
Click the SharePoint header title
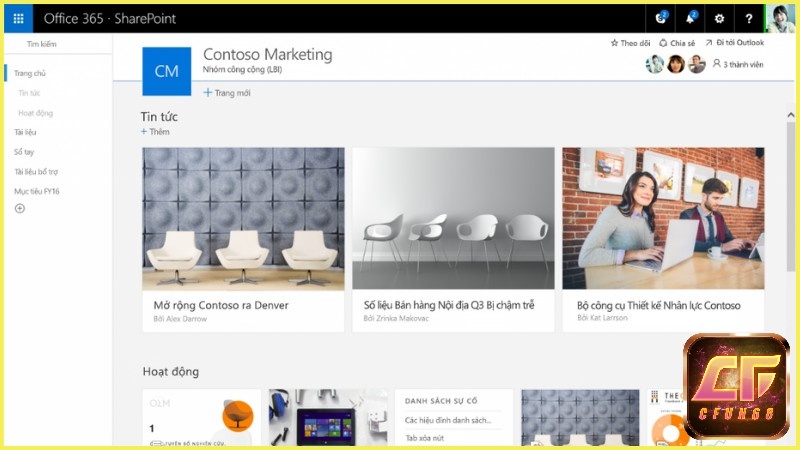(x=145, y=19)
